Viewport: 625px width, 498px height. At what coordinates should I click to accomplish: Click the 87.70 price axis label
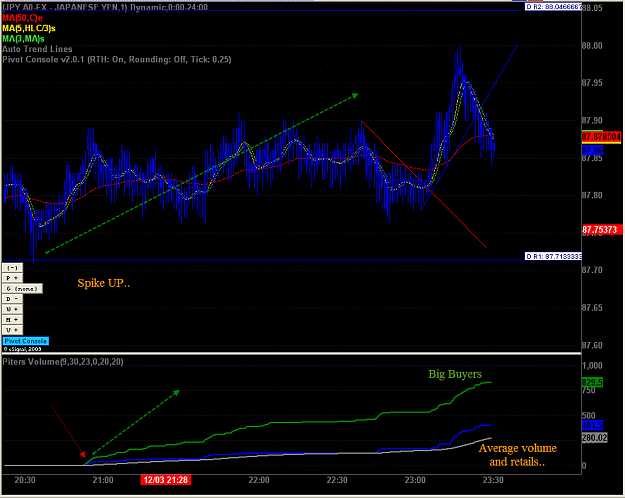click(x=592, y=270)
